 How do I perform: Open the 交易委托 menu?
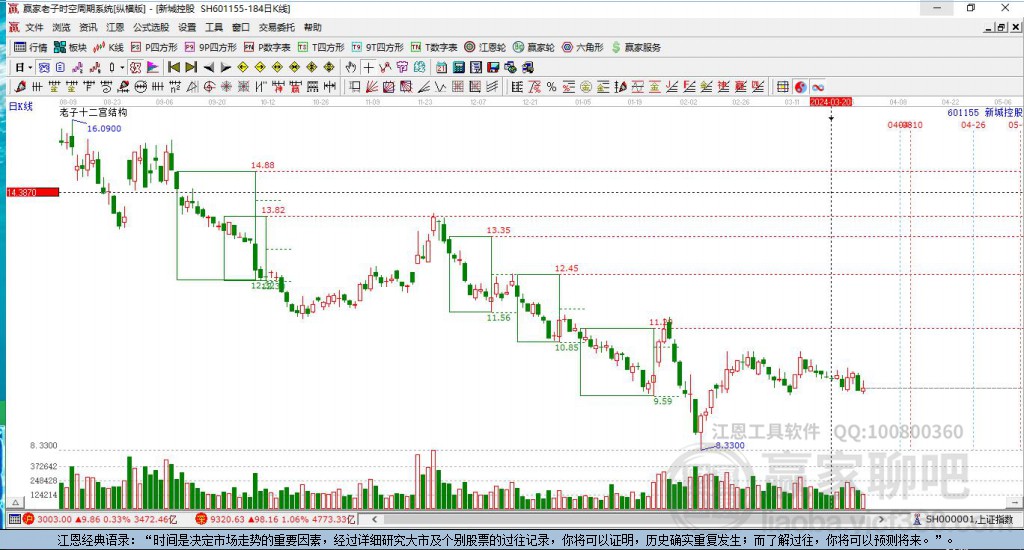277,27
